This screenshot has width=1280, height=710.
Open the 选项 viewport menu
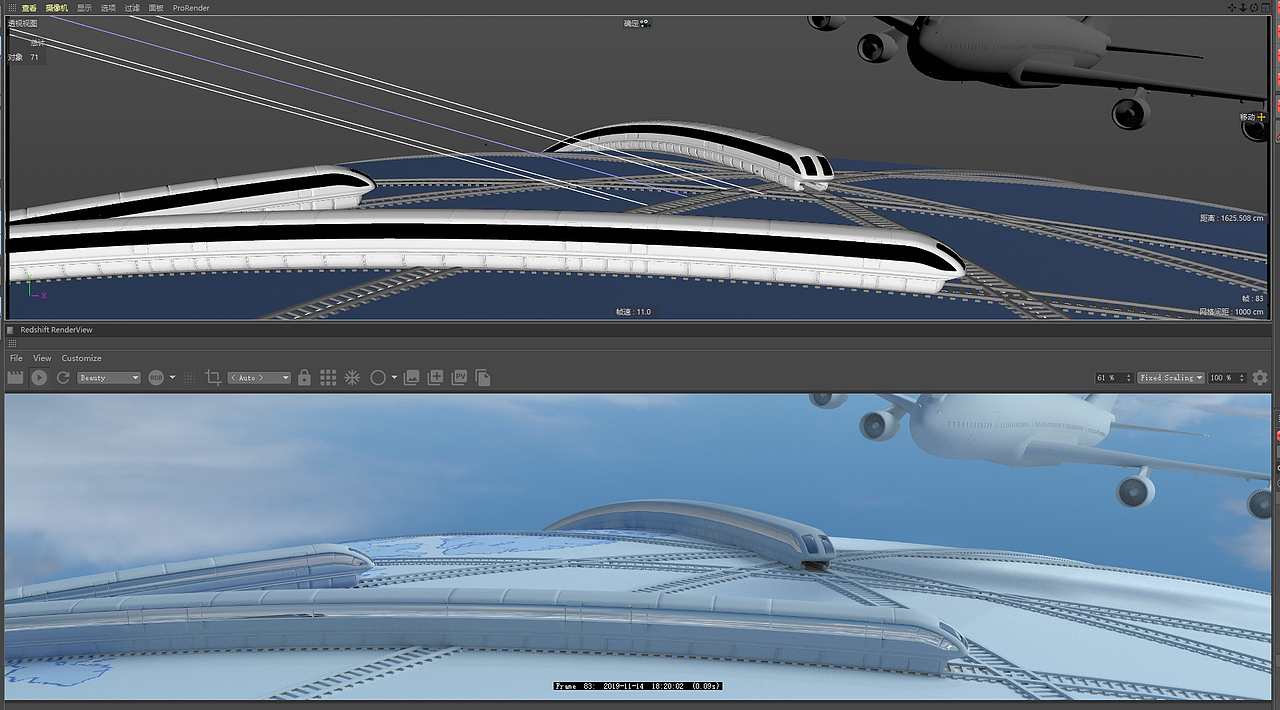click(108, 8)
